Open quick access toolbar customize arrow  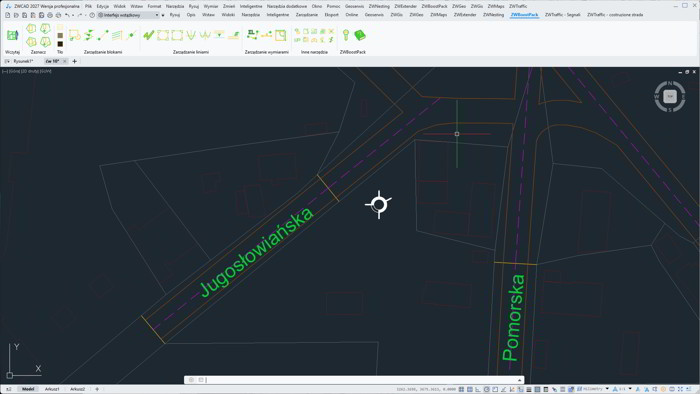point(163,15)
